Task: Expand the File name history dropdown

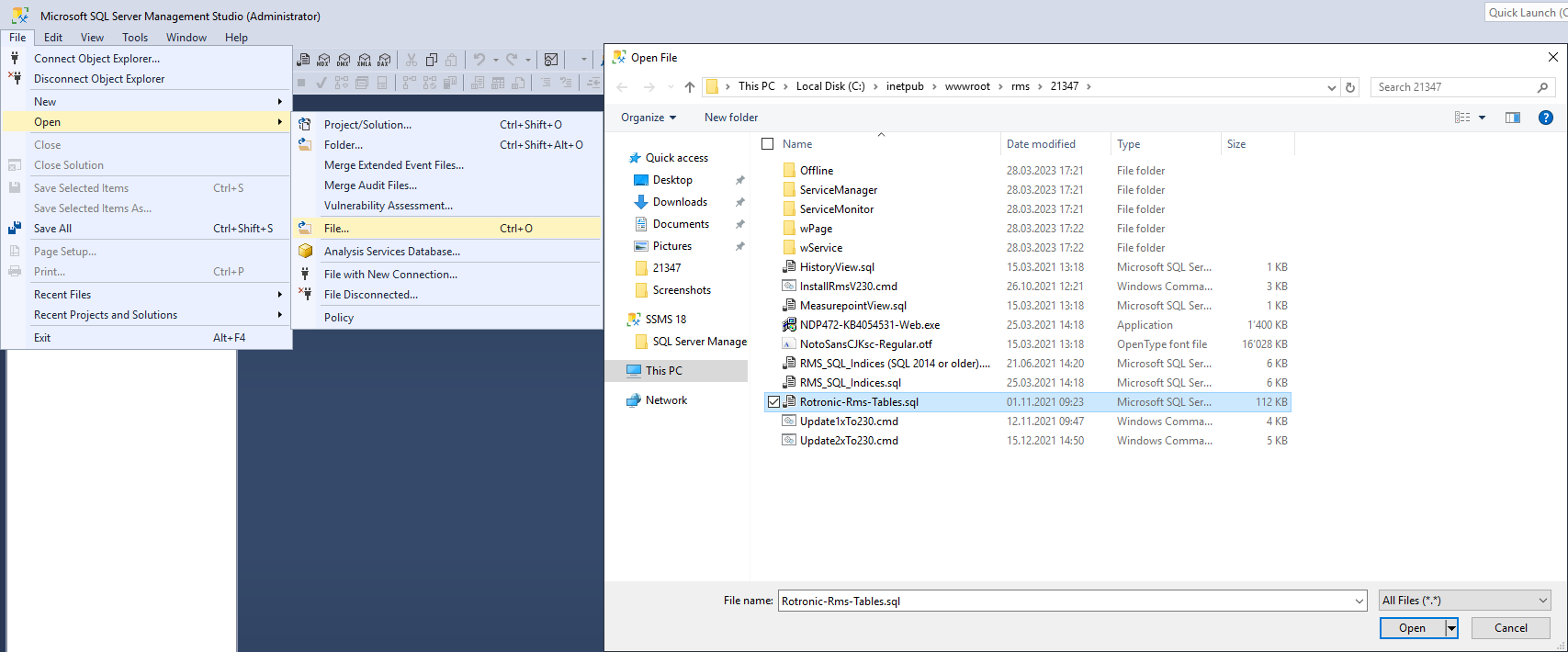Action: [1359, 601]
